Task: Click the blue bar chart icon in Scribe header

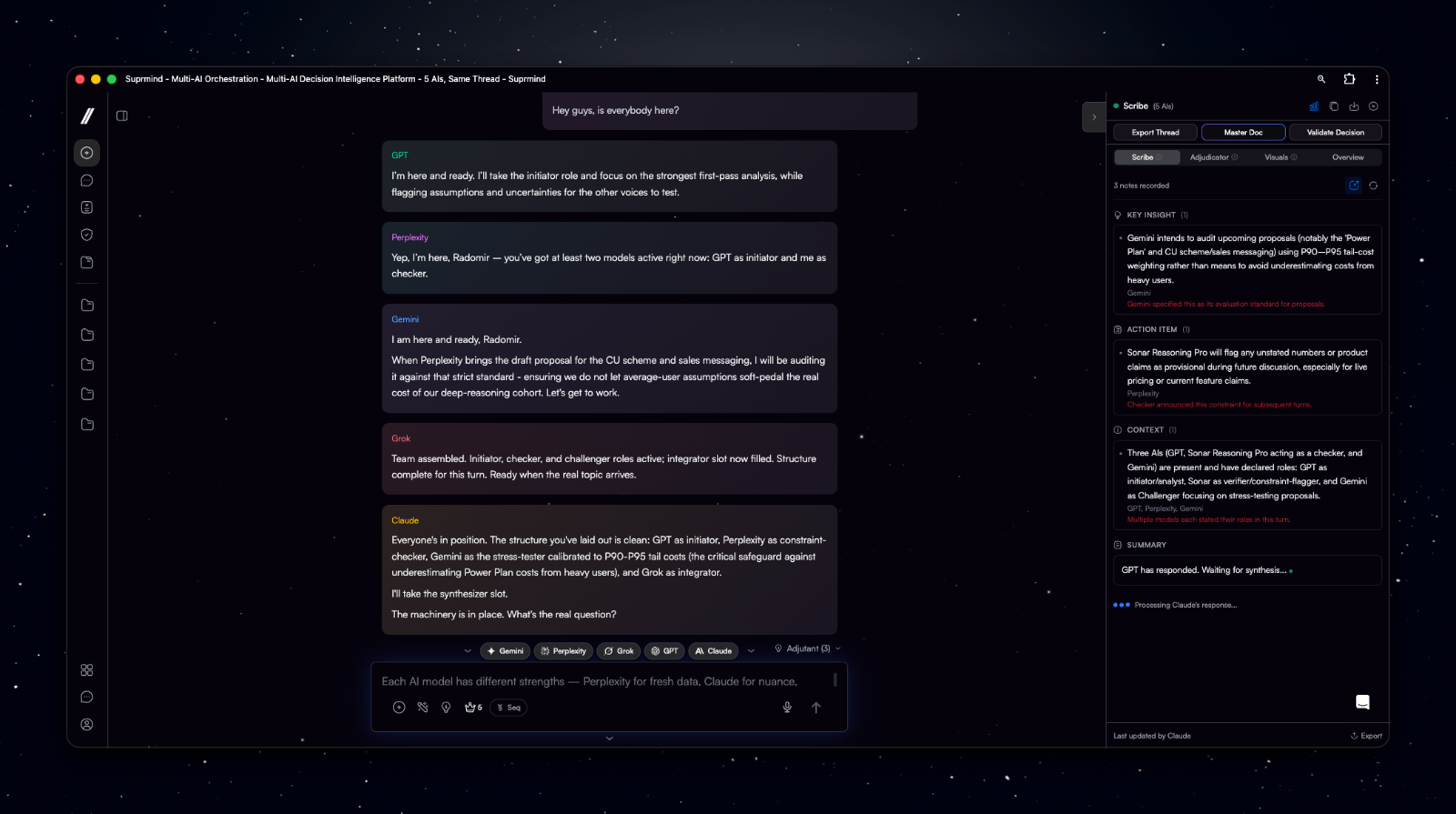Action: pos(1314,106)
